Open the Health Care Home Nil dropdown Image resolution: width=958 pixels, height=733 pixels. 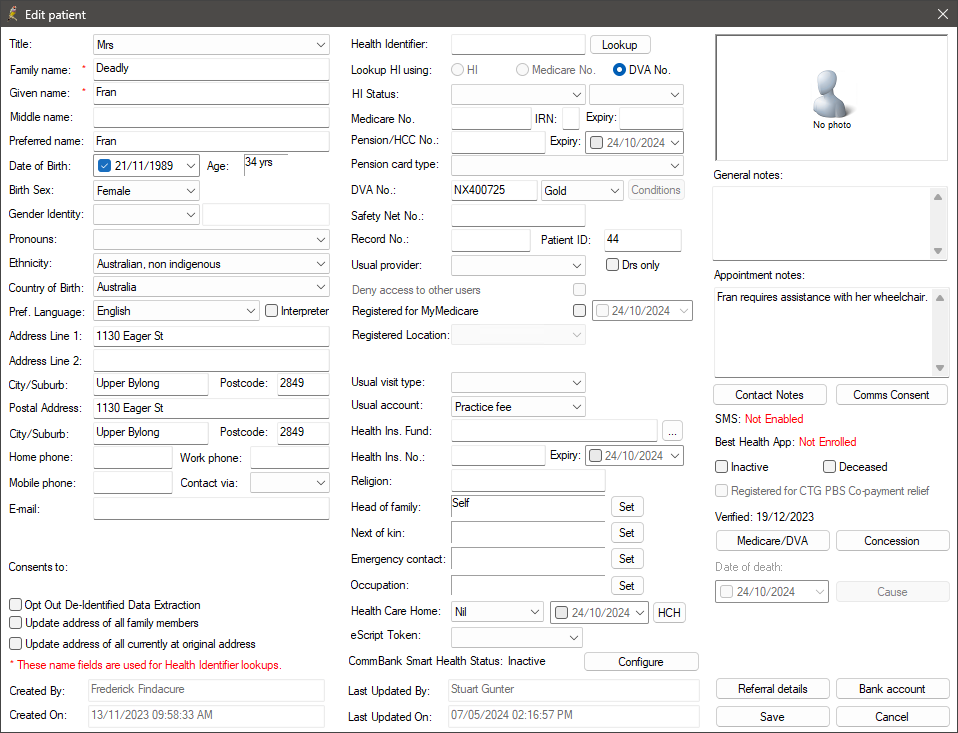click(497, 612)
